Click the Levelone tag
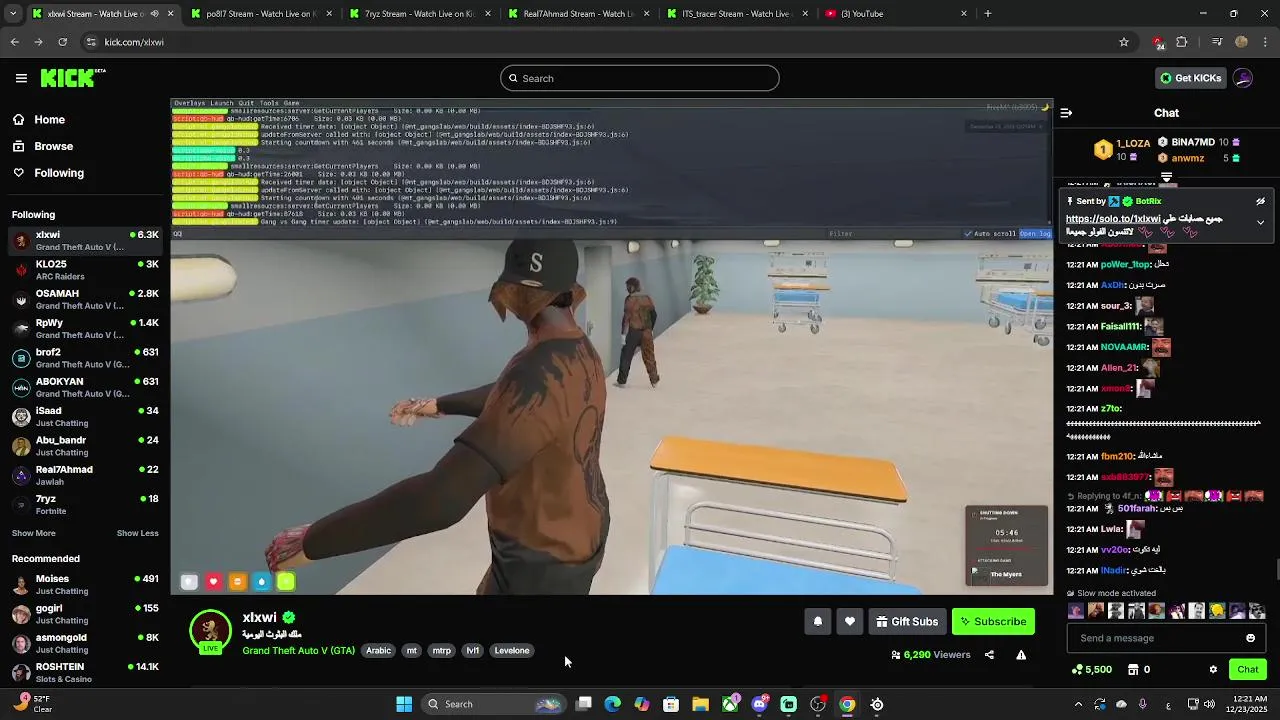 point(512,651)
